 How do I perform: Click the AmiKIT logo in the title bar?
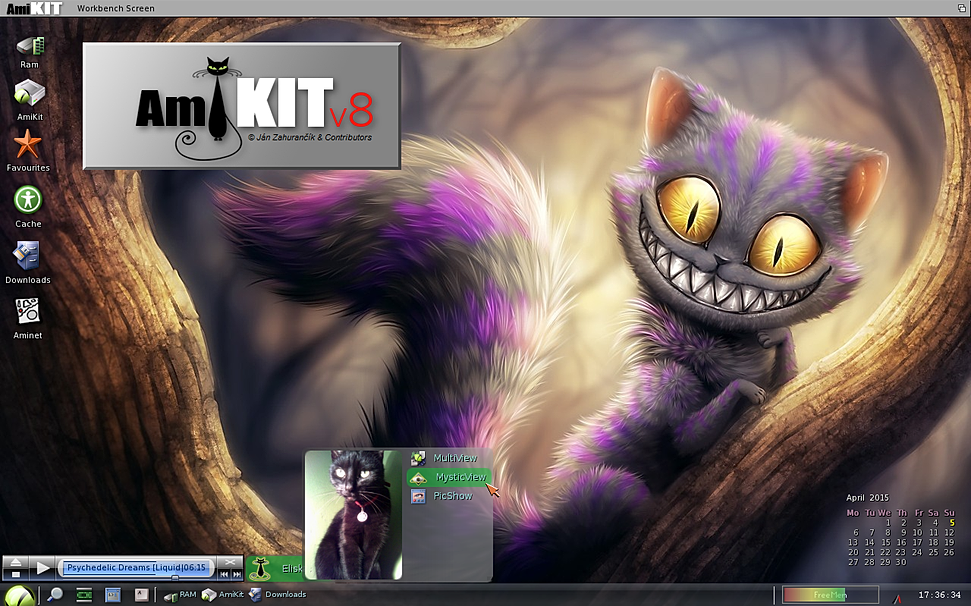pos(34,8)
